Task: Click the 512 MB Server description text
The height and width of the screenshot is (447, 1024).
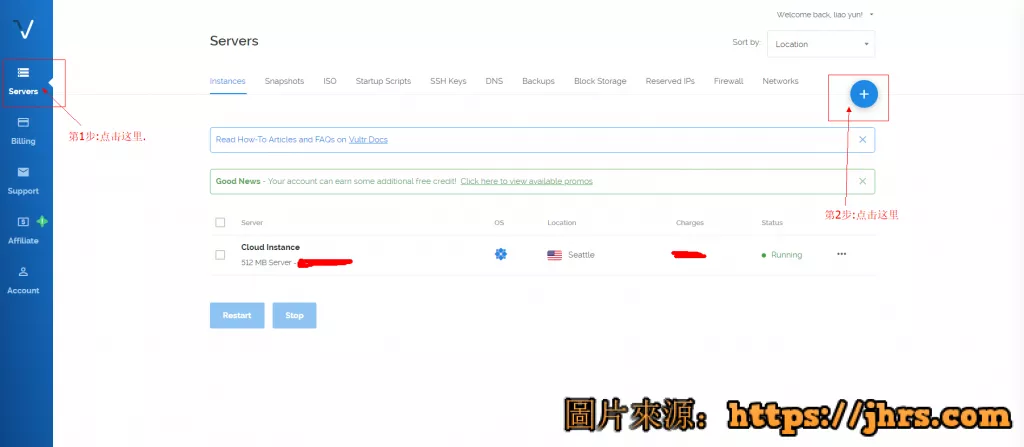Action: 266,263
